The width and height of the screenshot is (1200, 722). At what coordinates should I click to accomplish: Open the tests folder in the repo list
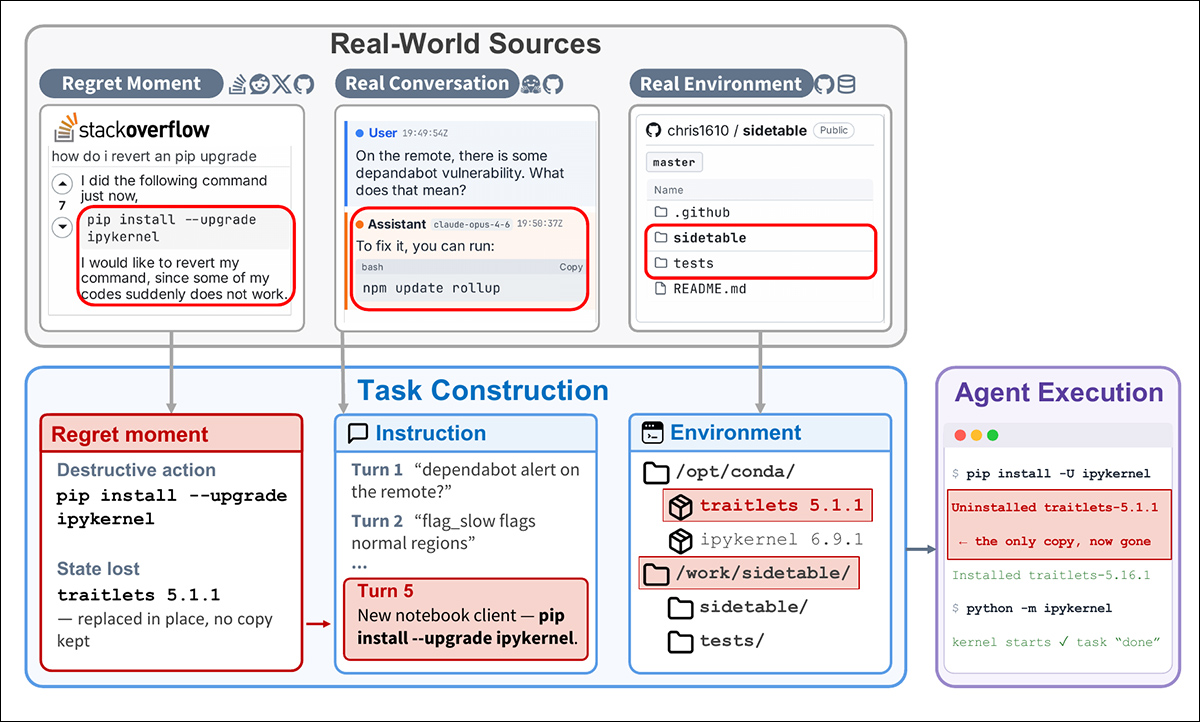click(x=694, y=263)
